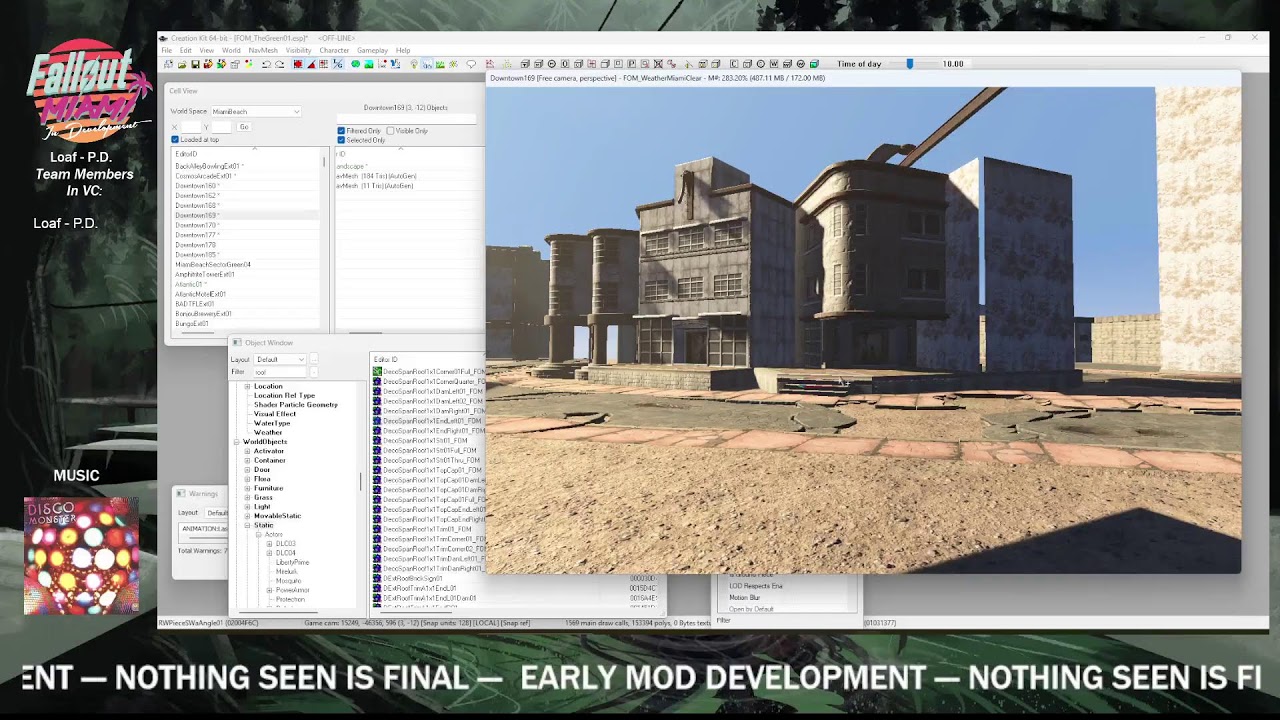
Task: Select the Downtown169 cell row
Action: pos(246,215)
